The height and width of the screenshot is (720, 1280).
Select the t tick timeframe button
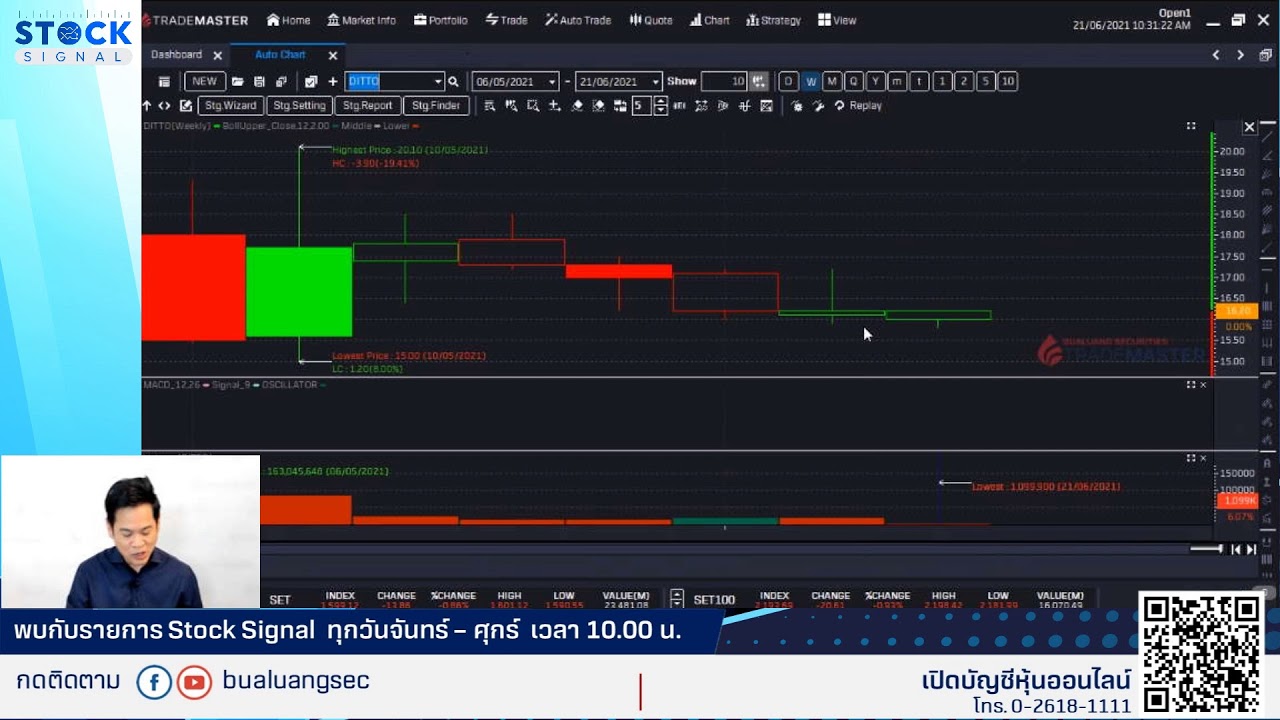click(919, 82)
